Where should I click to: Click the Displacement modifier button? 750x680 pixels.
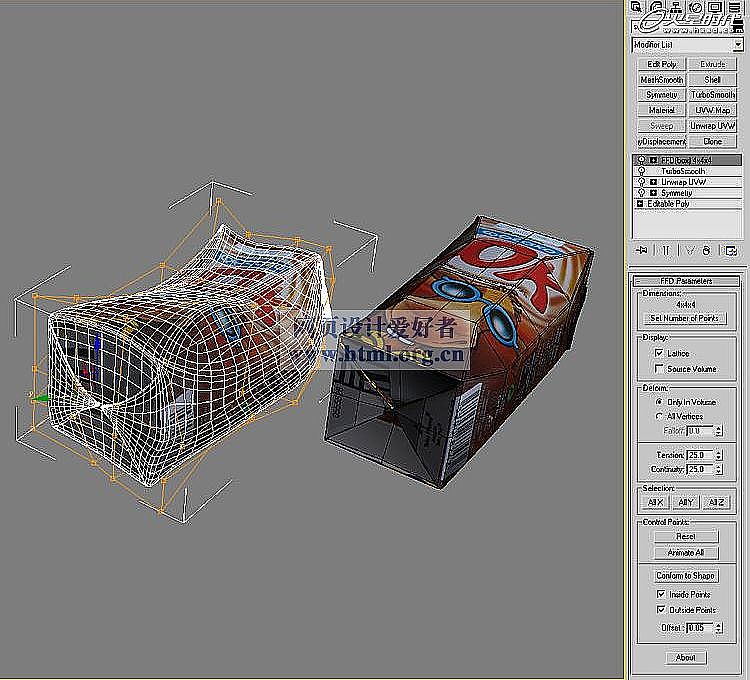click(x=662, y=142)
